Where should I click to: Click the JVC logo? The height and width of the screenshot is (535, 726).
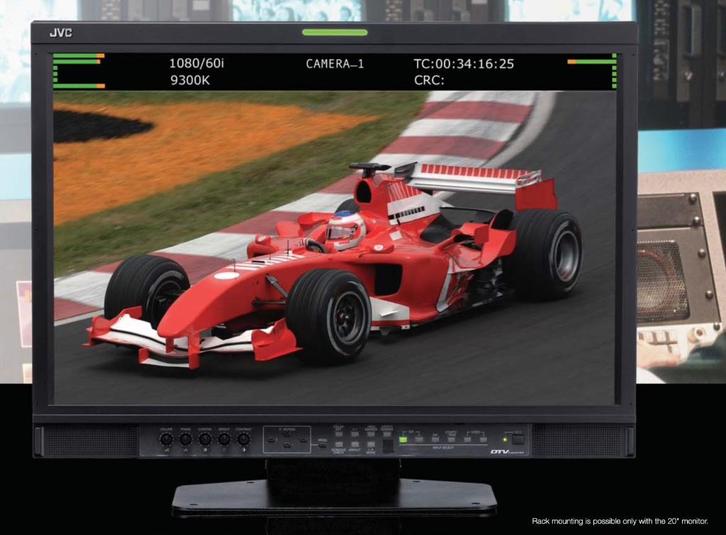click(x=61, y=34)
